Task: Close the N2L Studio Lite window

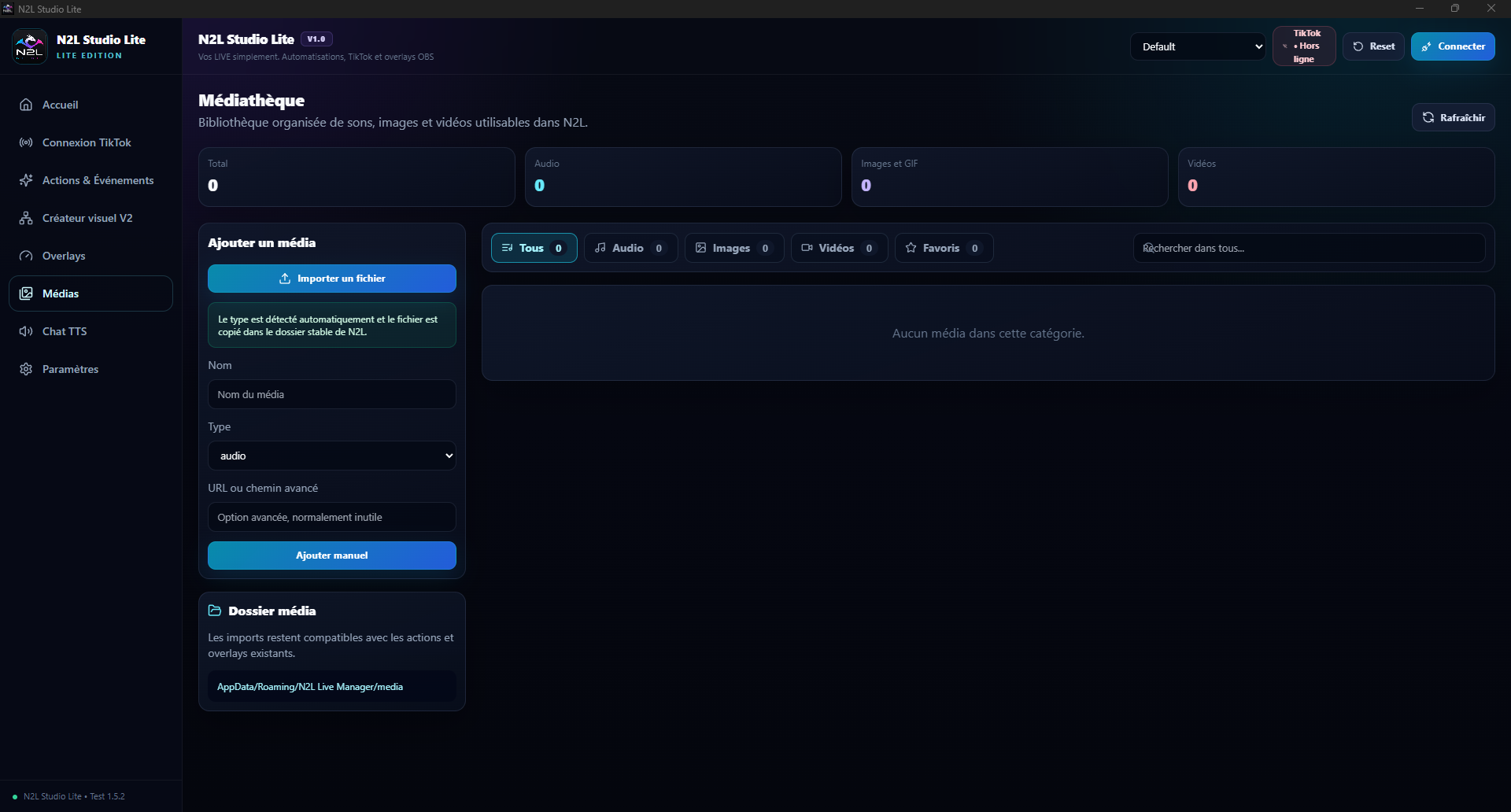Action: 1491,9
